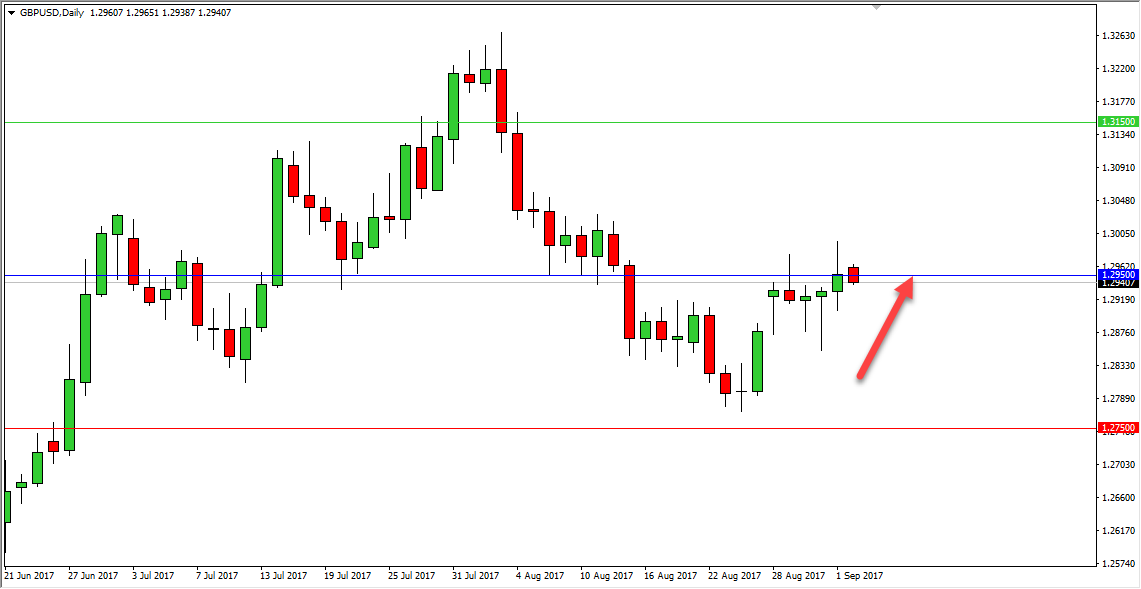Click the green 1.31500 price tag
Viewport: 1141px width, 589px height.
coord(1118,122)
